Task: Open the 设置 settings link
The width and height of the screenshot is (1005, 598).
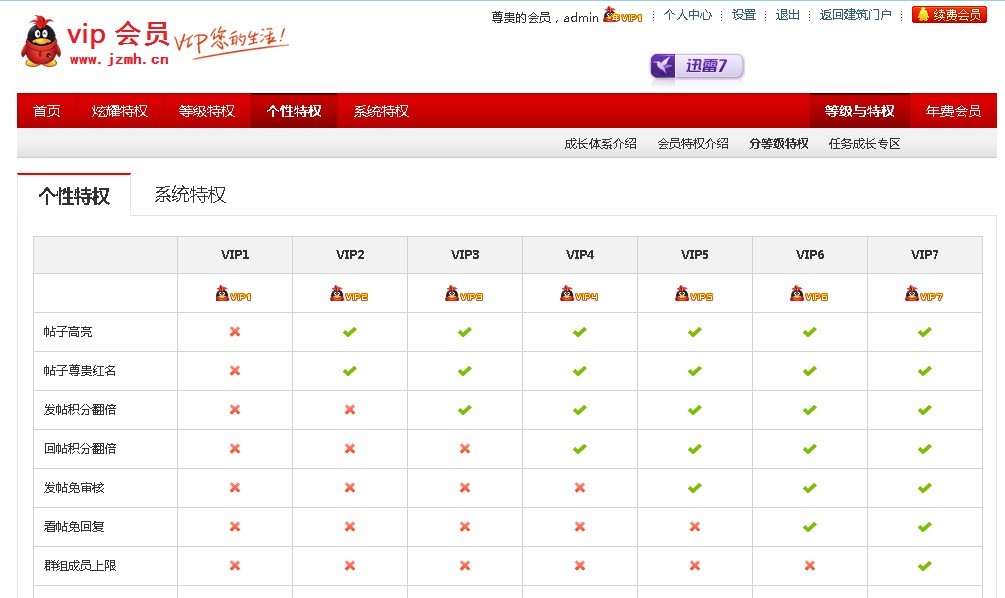Action: [x=744, y=15]
